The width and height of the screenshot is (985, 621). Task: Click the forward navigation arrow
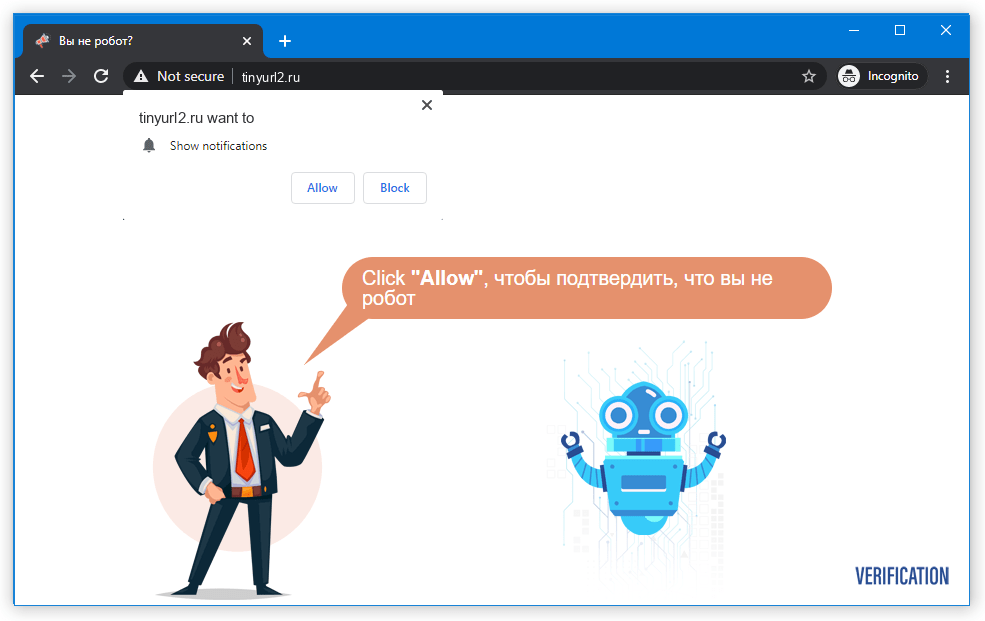(69, 76)
